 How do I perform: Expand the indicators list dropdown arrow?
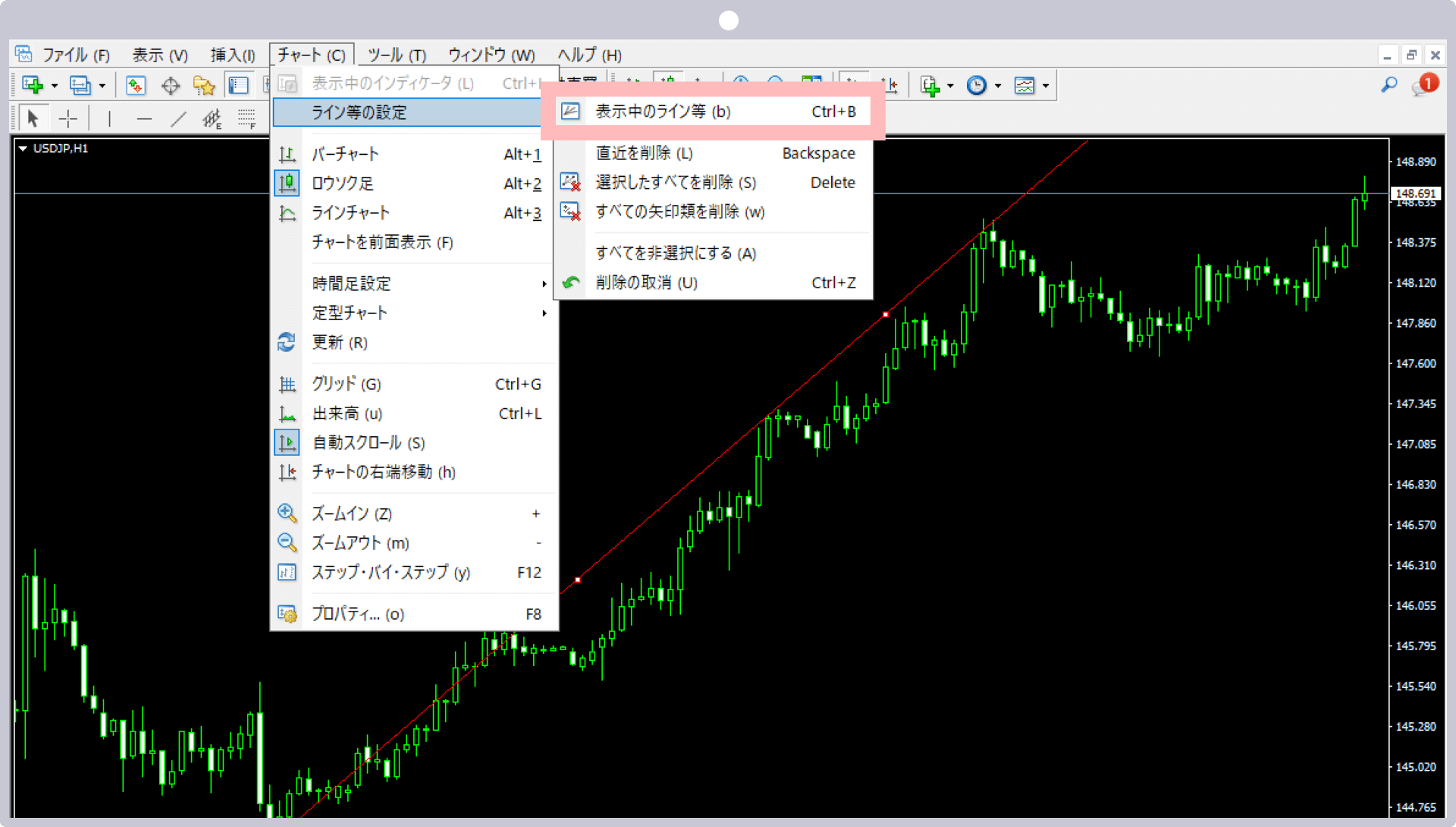pyautogui.click(x=950, y=86)
